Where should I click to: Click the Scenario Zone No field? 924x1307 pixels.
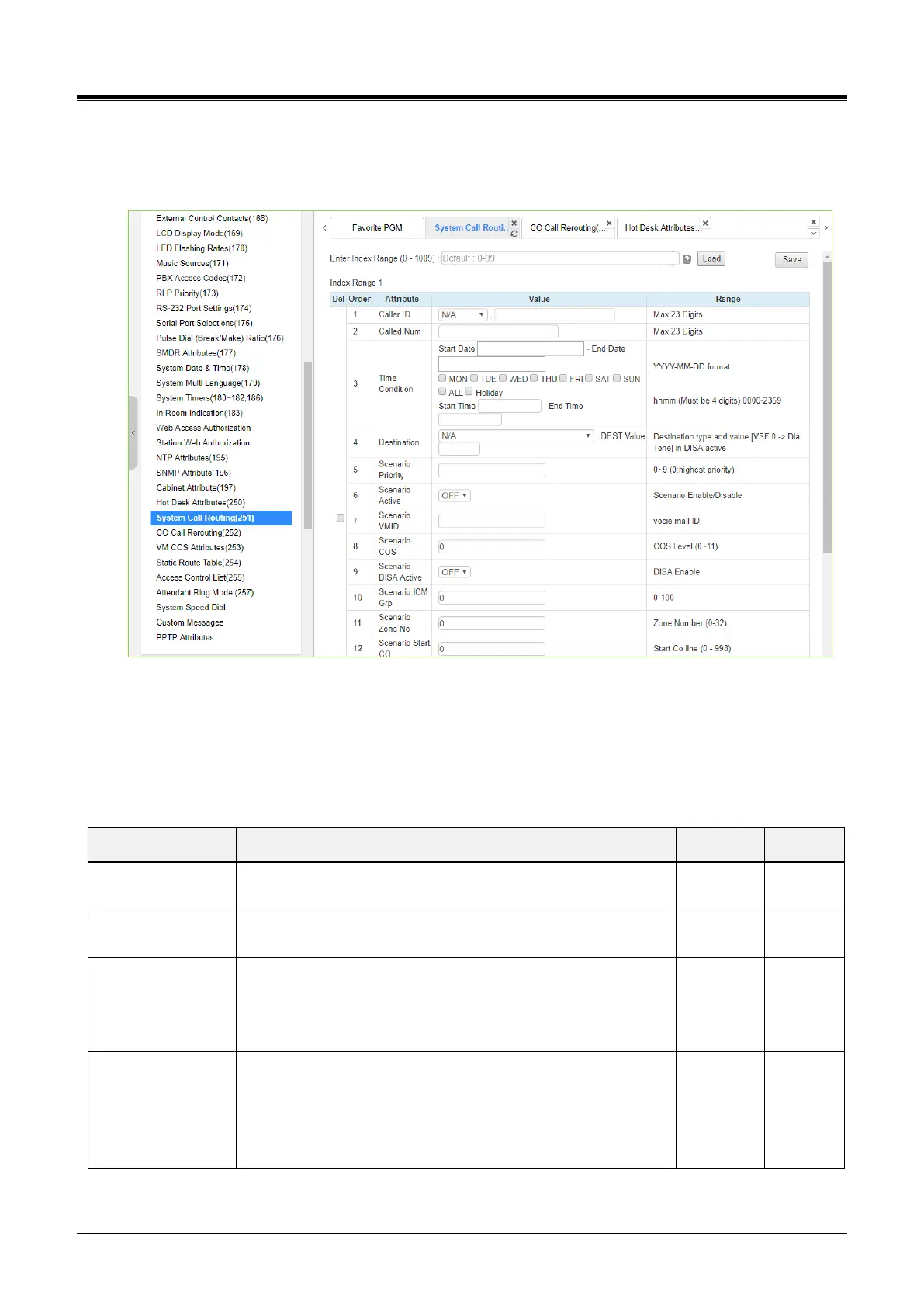492,623
